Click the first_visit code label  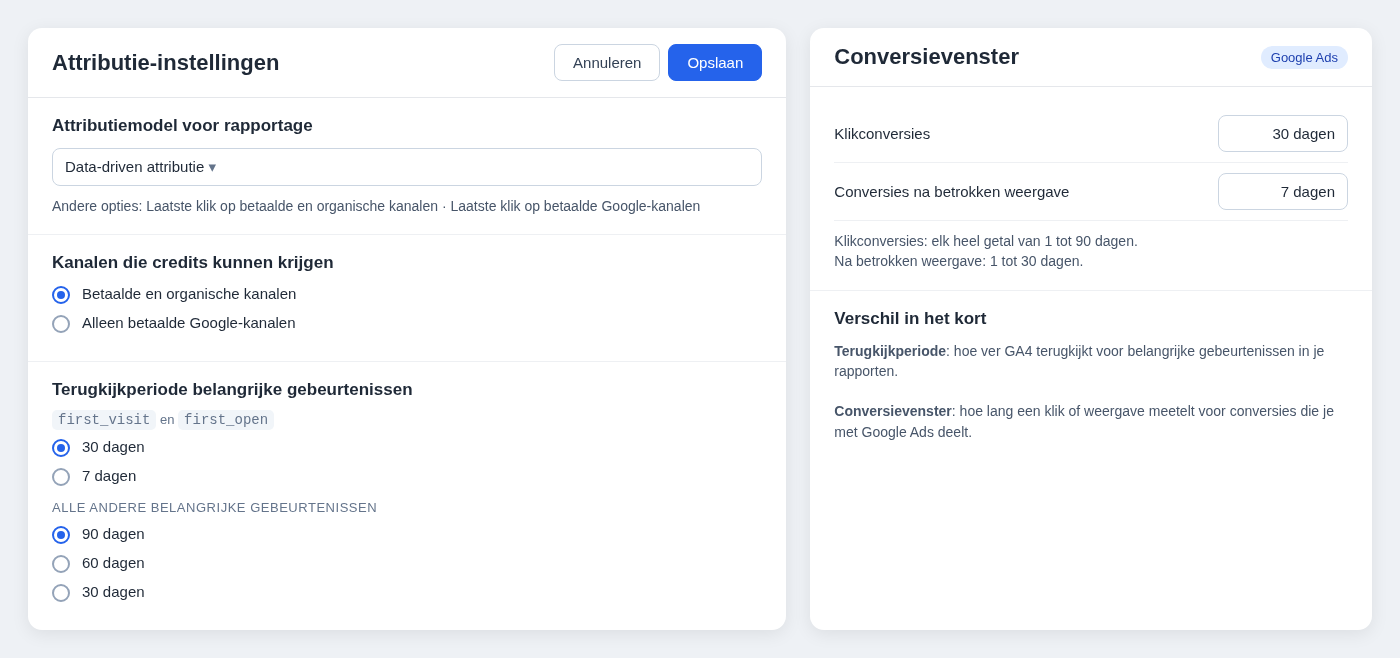pyautogui.click(x=104, y=420)
